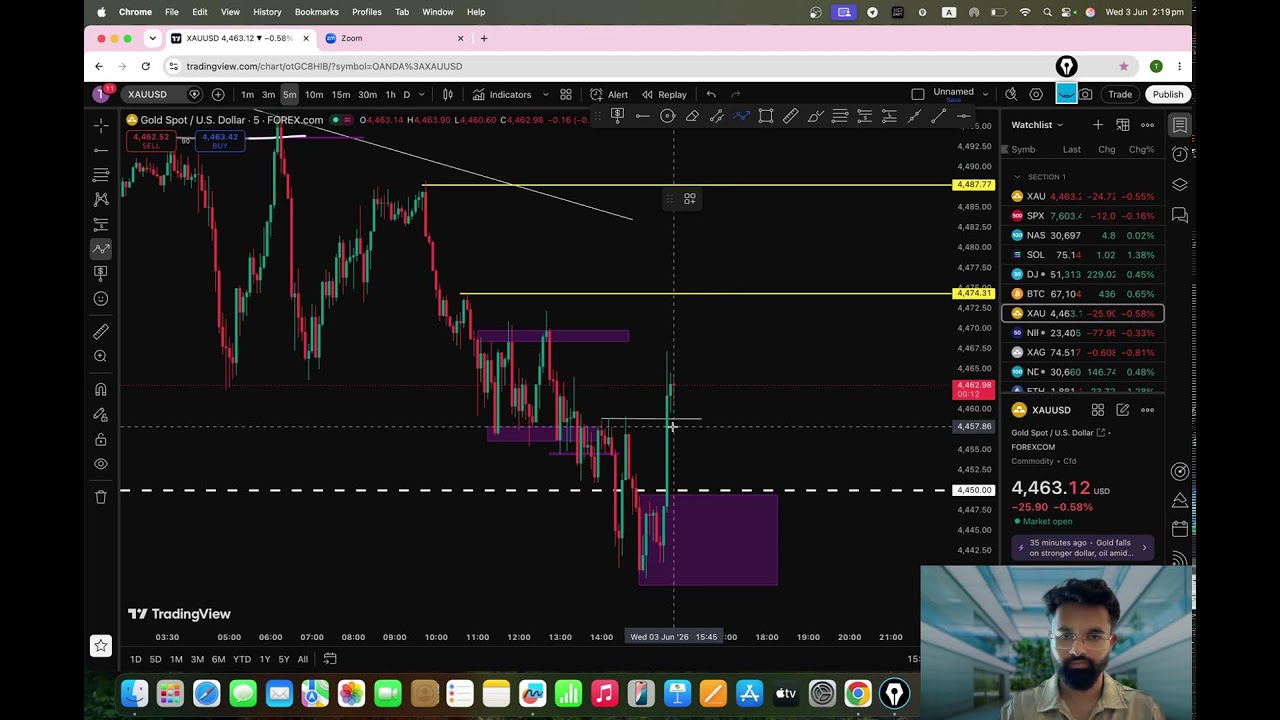Viewport: 1280px width, 720px height.
Task: Open the Fibonacci retracement tool group
Action: point(101,175)
